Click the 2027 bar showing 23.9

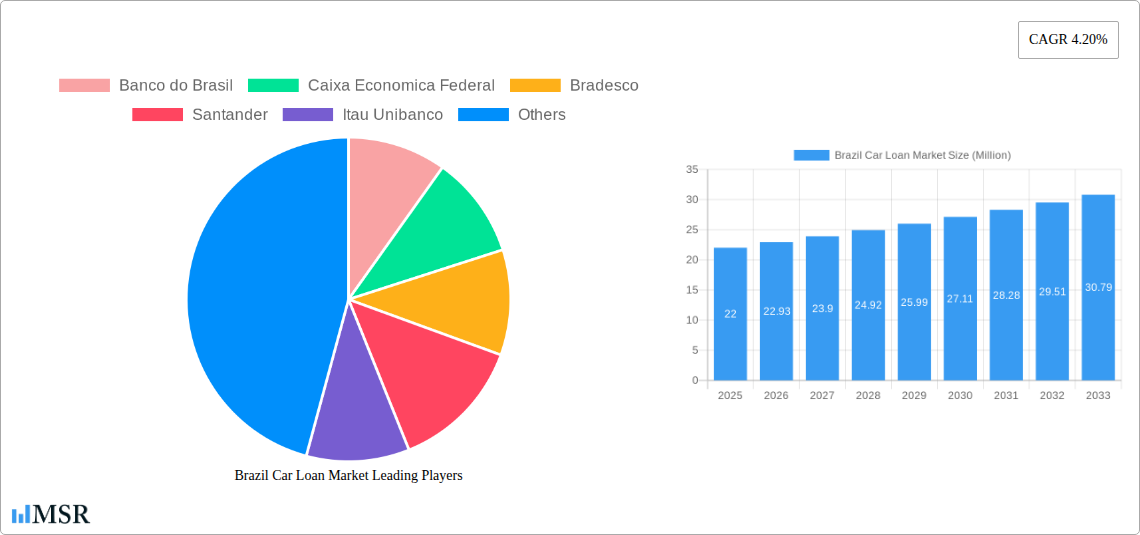pos(822,308)
